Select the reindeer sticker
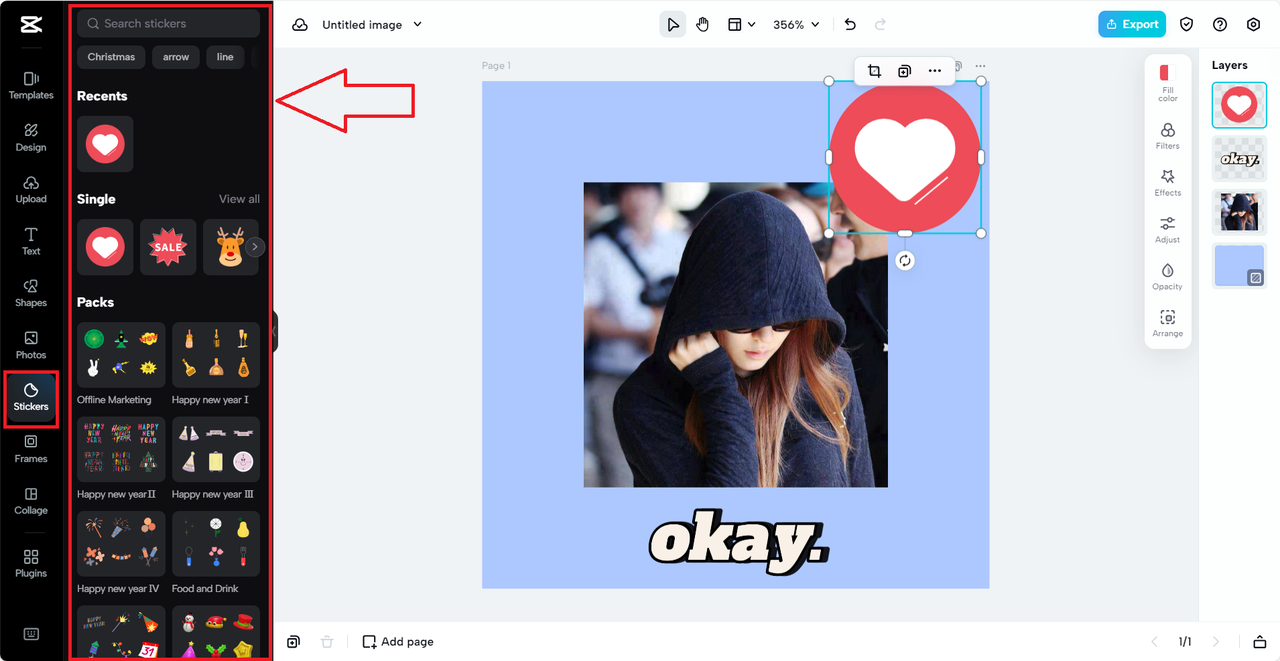The width and height of the screenshot is (1280, 661). (231, 247)
